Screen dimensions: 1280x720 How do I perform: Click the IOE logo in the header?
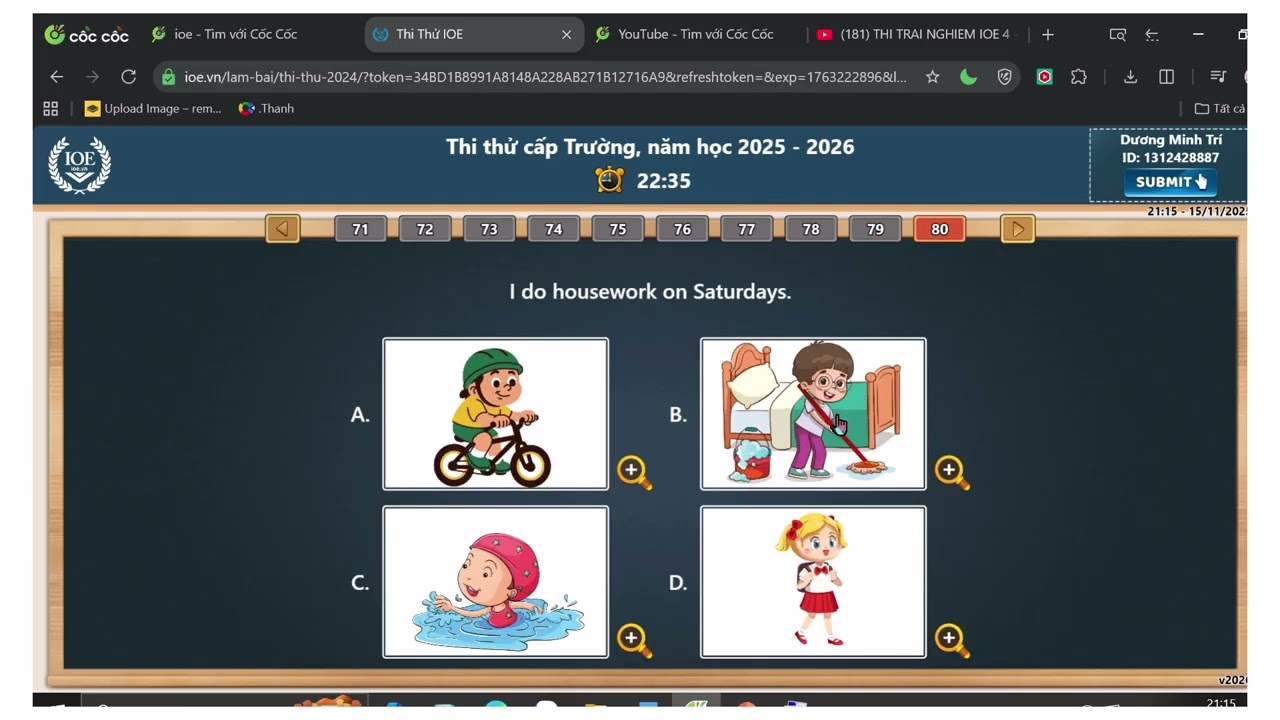tap(80, 165)
